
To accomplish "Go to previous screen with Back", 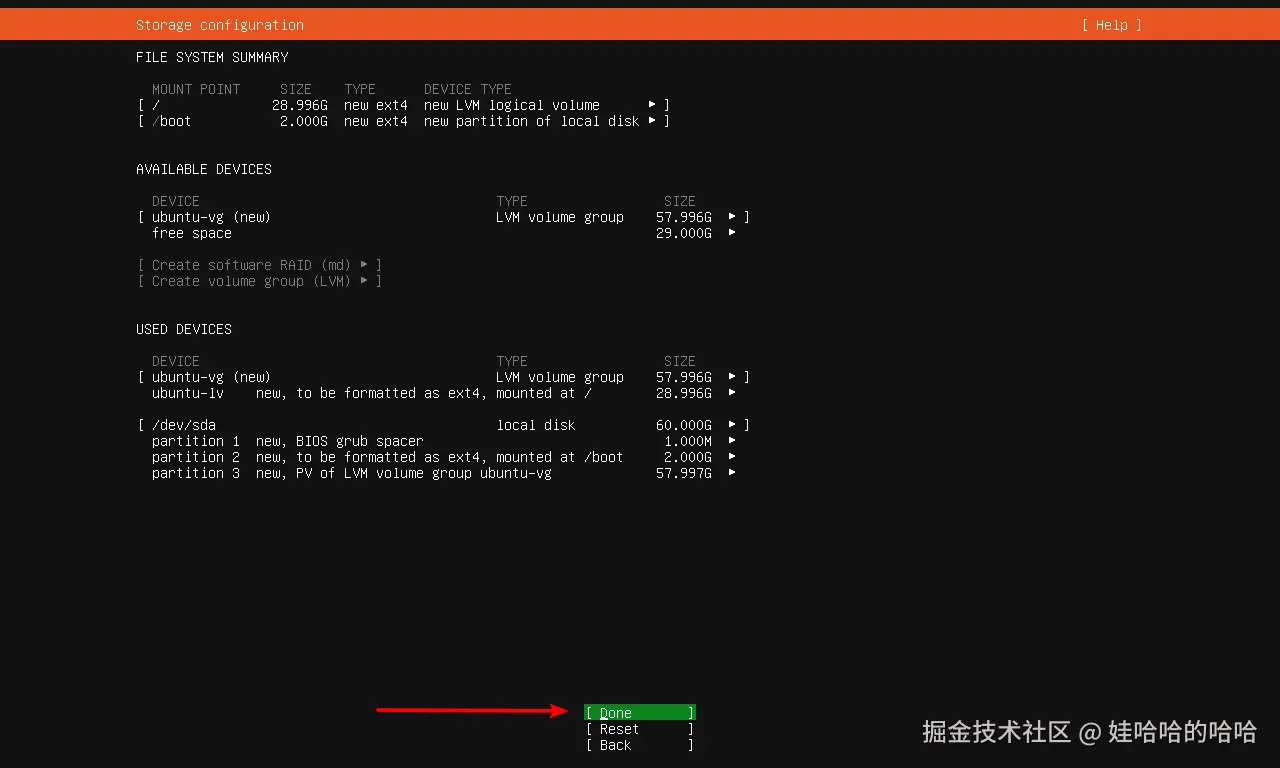I will pos(640,745).
